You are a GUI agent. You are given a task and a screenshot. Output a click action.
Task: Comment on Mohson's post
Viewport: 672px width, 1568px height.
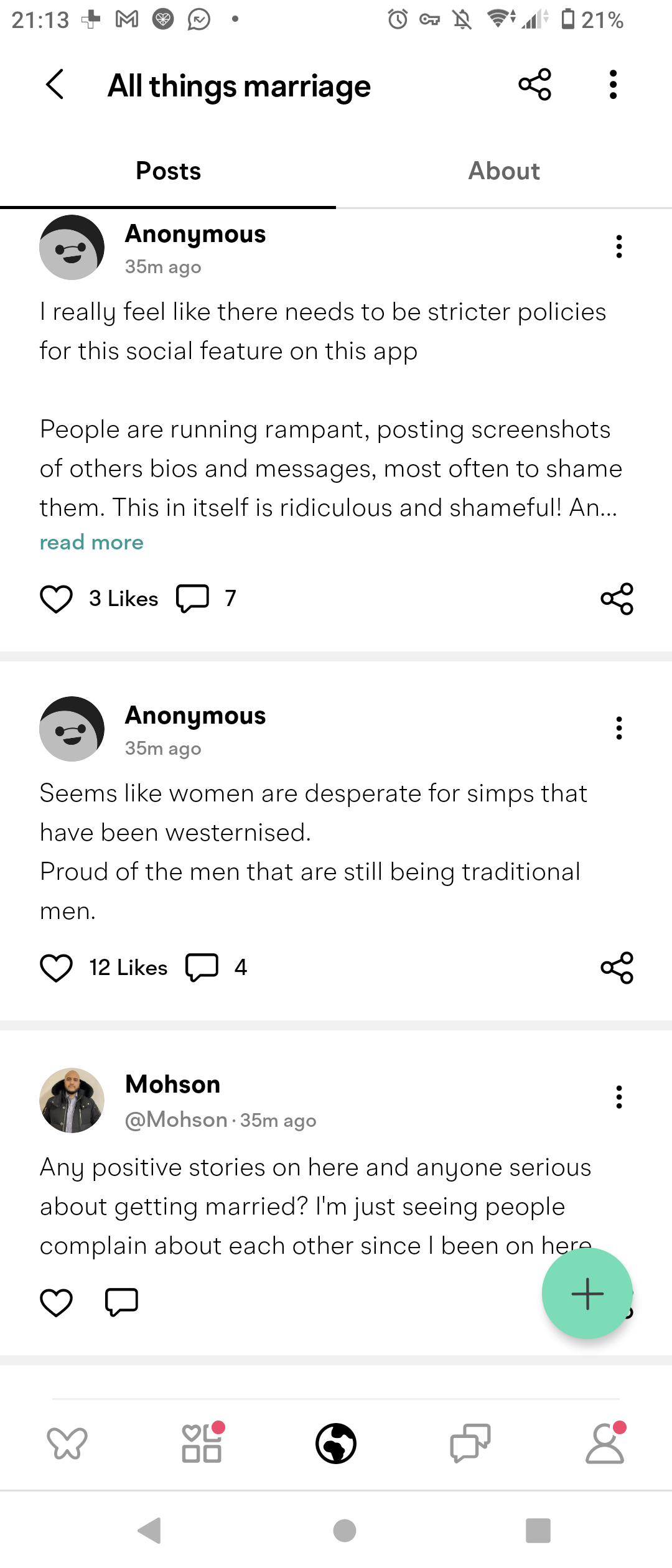[x=121, y=1302]
